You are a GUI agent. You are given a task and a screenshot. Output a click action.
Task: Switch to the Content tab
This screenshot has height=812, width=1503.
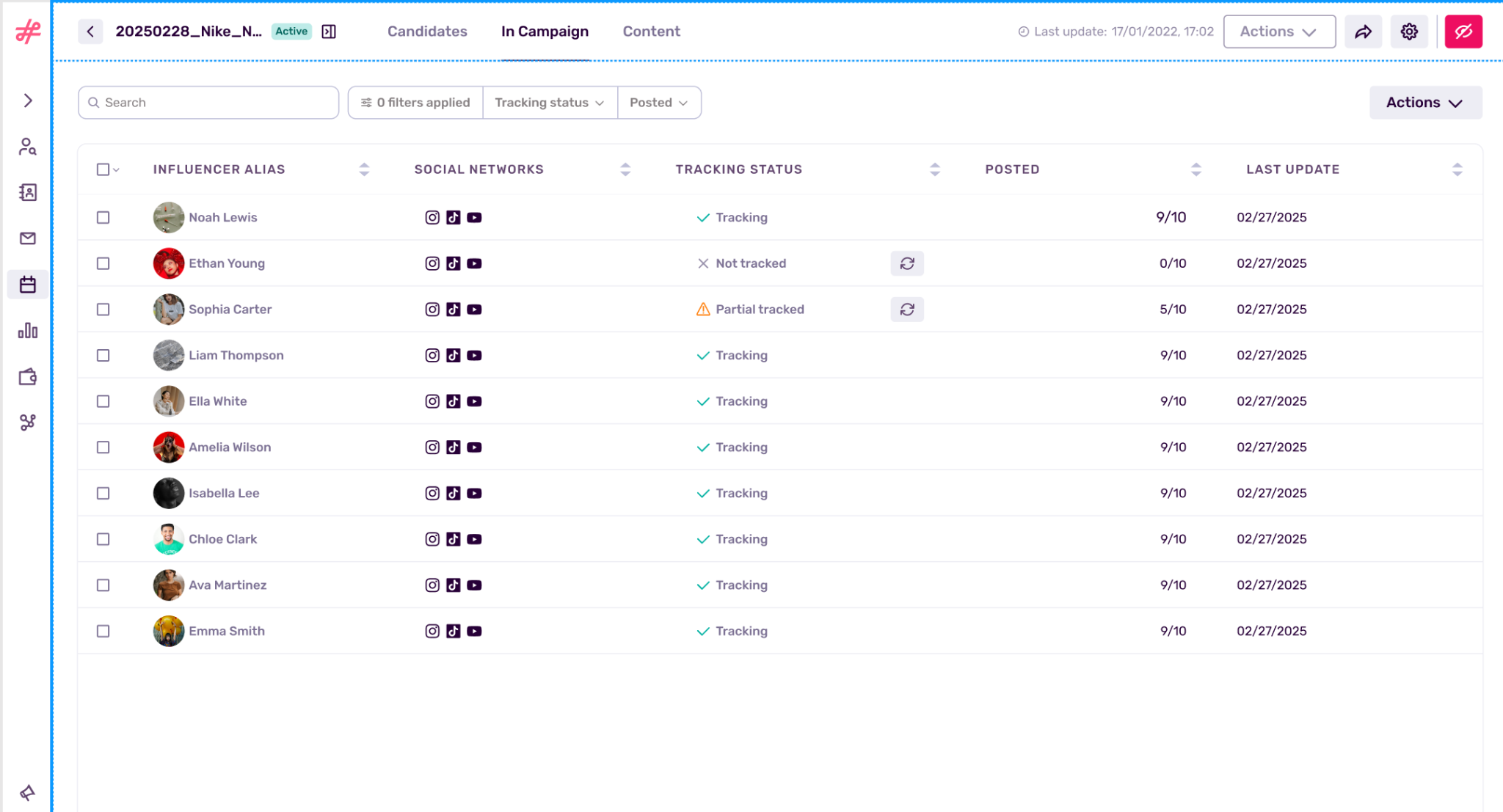651,32
